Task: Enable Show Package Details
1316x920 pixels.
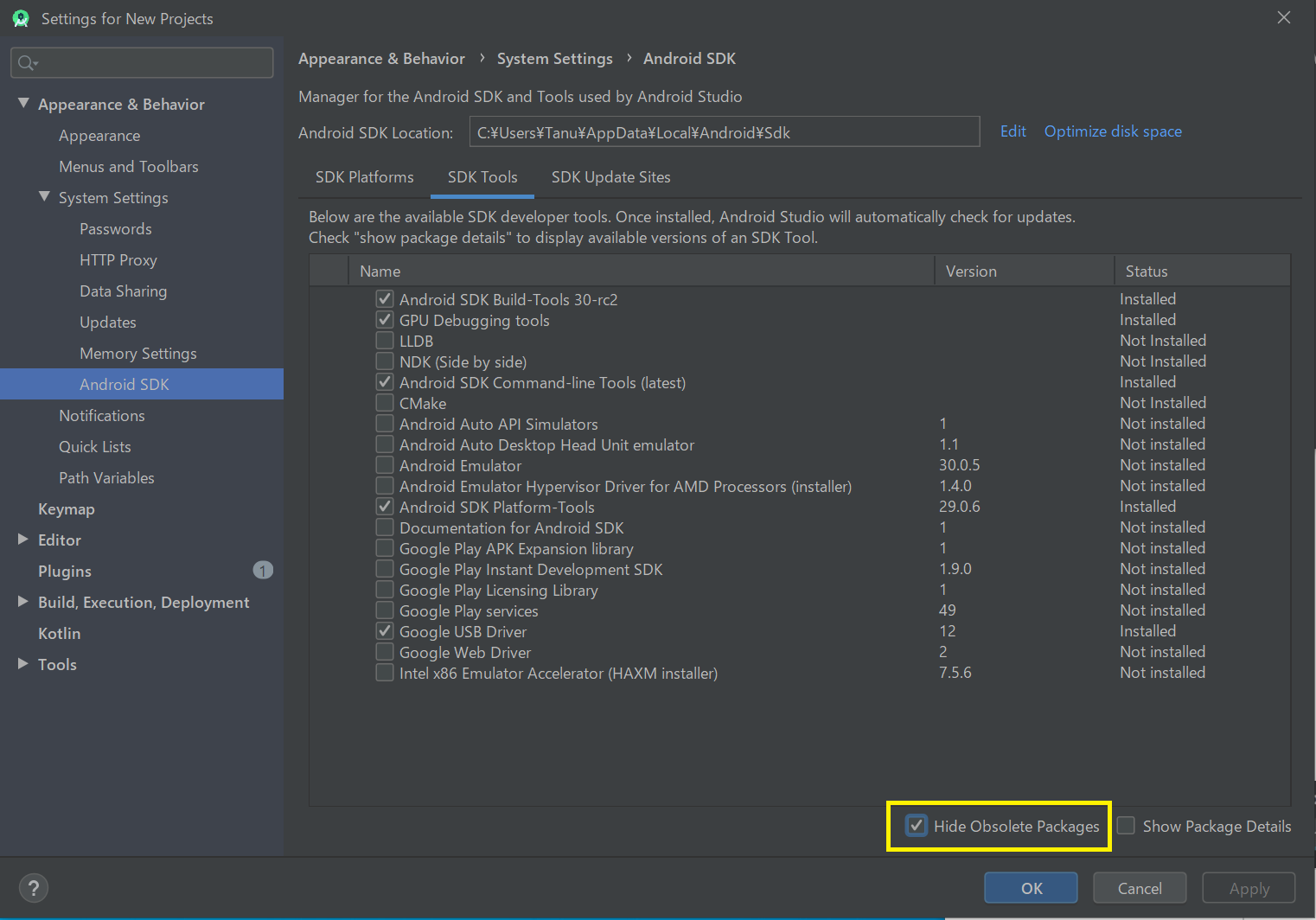Action: (x=1126, y=826)
